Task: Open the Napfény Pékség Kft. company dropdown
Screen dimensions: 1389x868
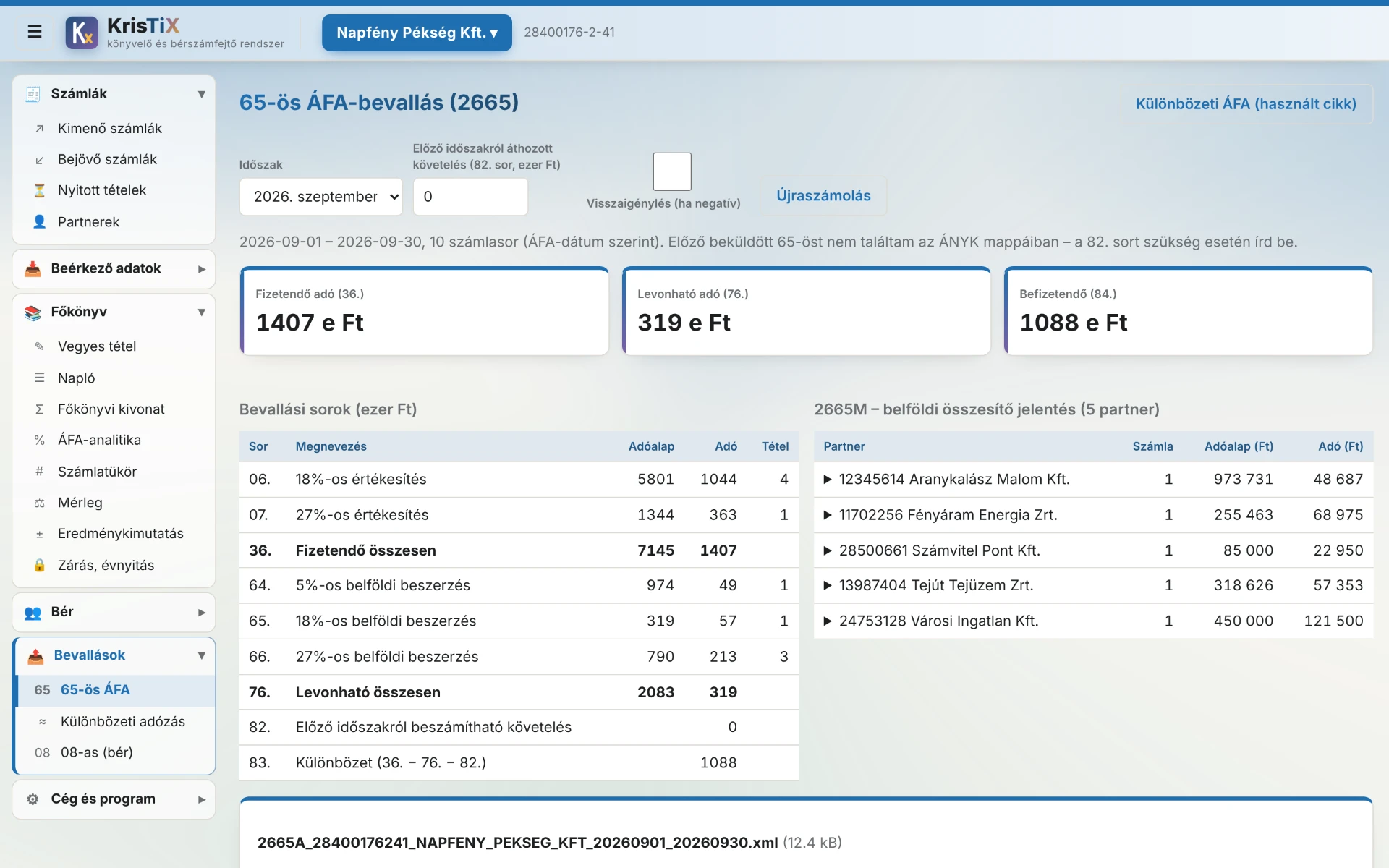Action: 417,33
